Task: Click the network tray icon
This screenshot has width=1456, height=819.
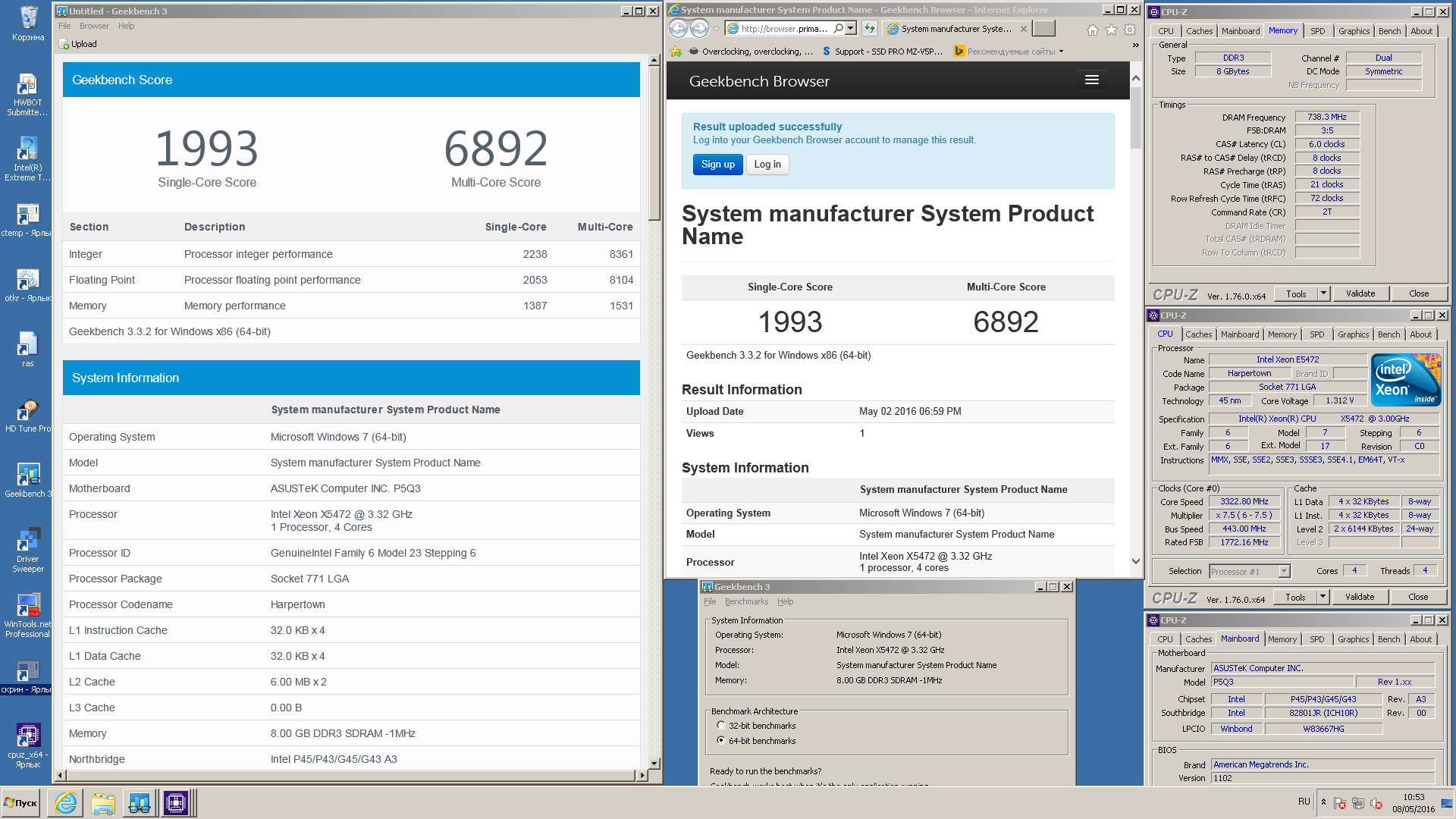Action: click(1357, 803)
